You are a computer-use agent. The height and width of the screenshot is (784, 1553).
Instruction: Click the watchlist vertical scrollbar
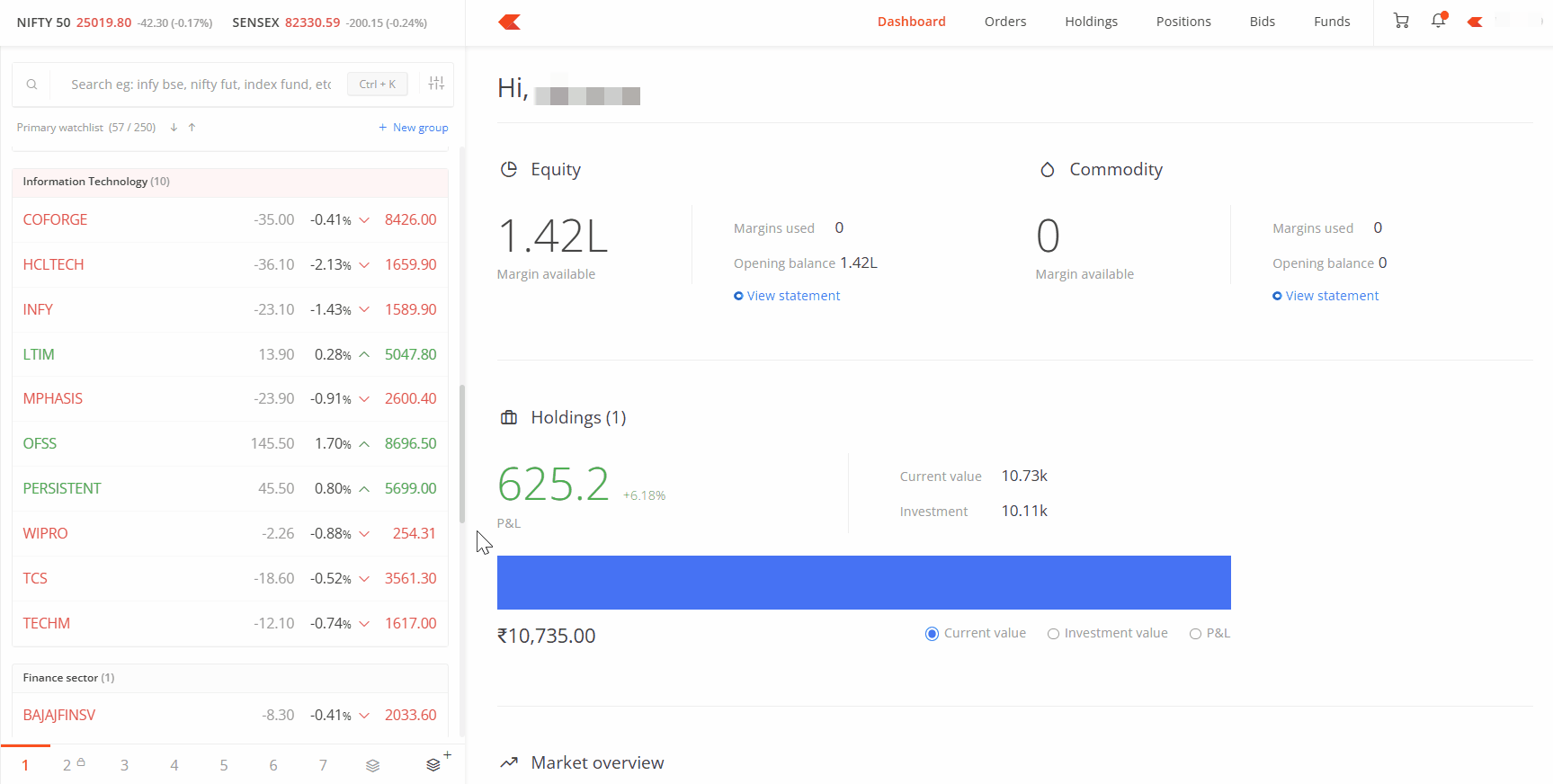pos(462,454)
